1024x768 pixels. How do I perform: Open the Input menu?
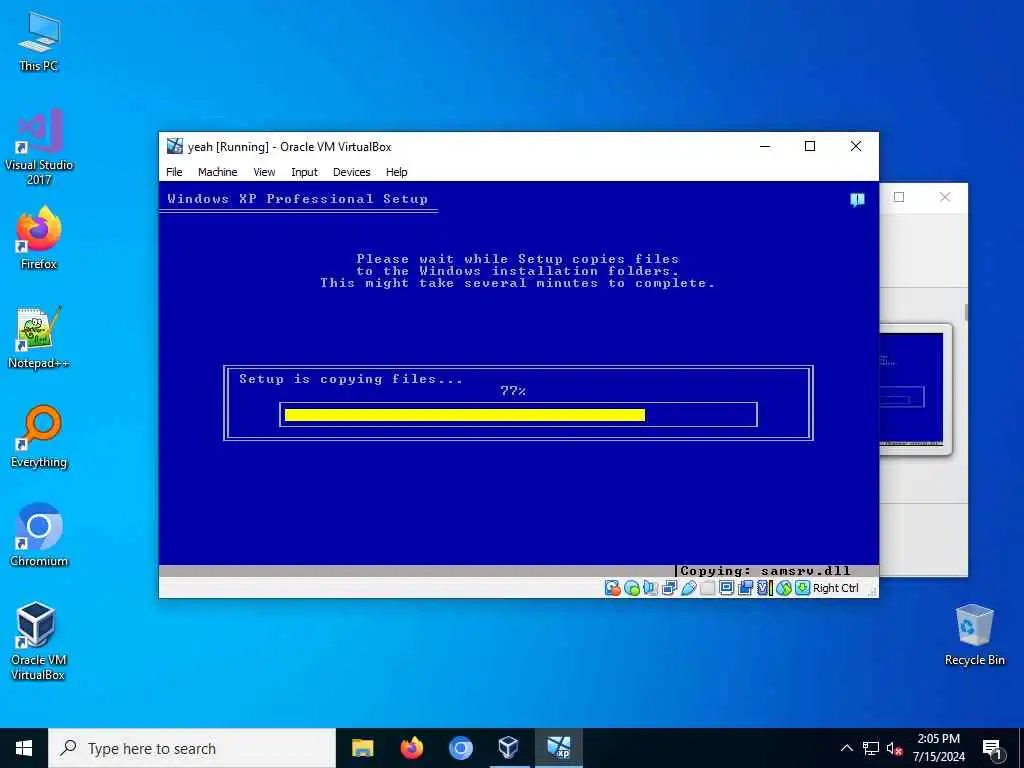pos(304,172)
